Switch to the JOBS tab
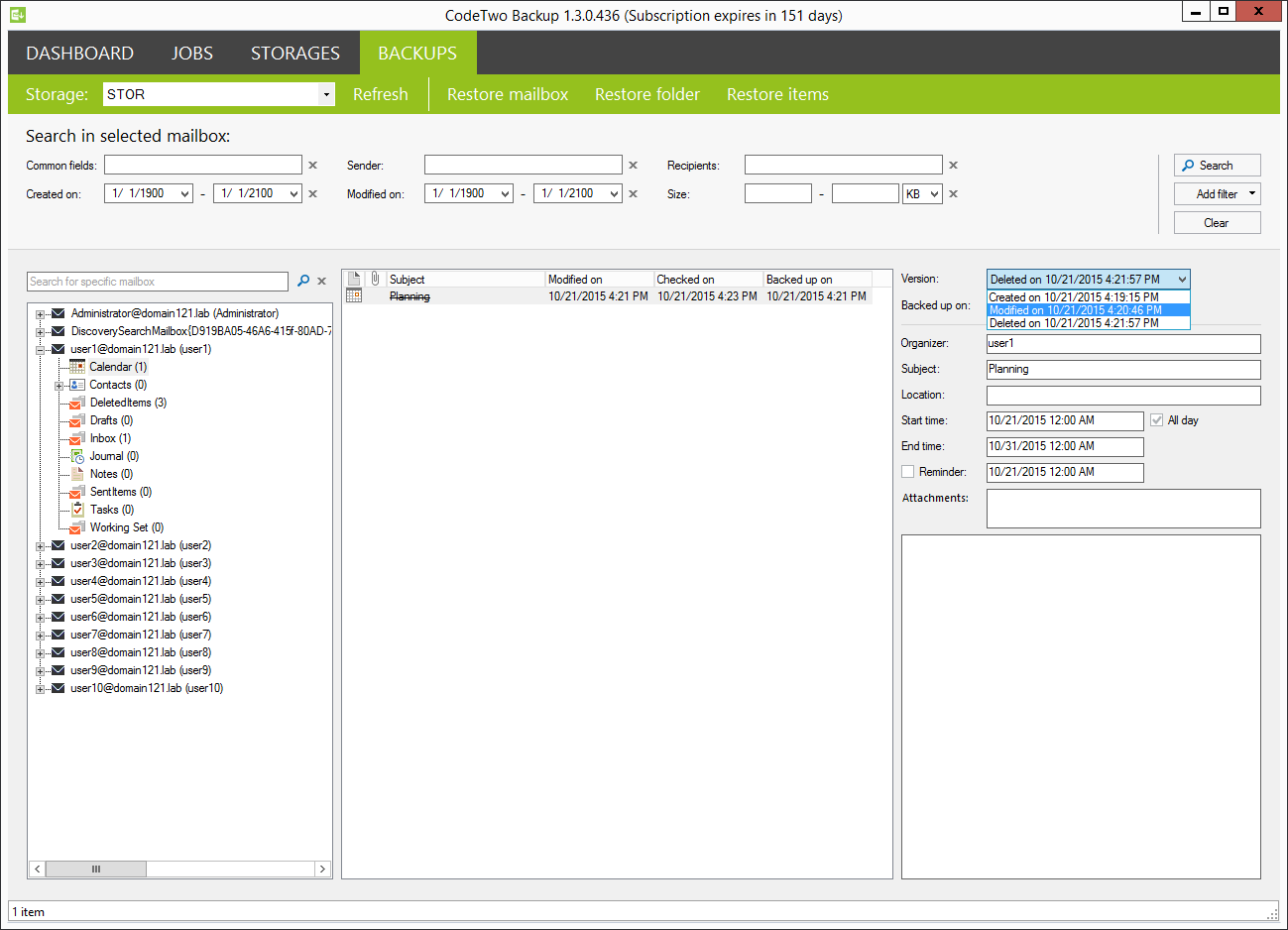The image size is (1288, 930). click(x=191, y=53)
